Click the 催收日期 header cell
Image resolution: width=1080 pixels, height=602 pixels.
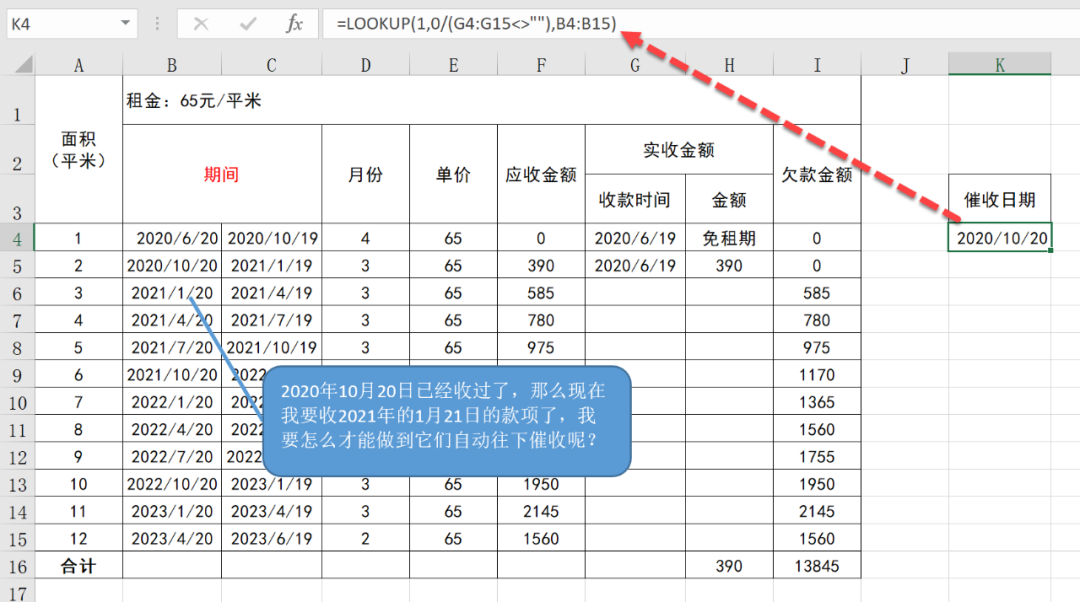pos(999,199)
